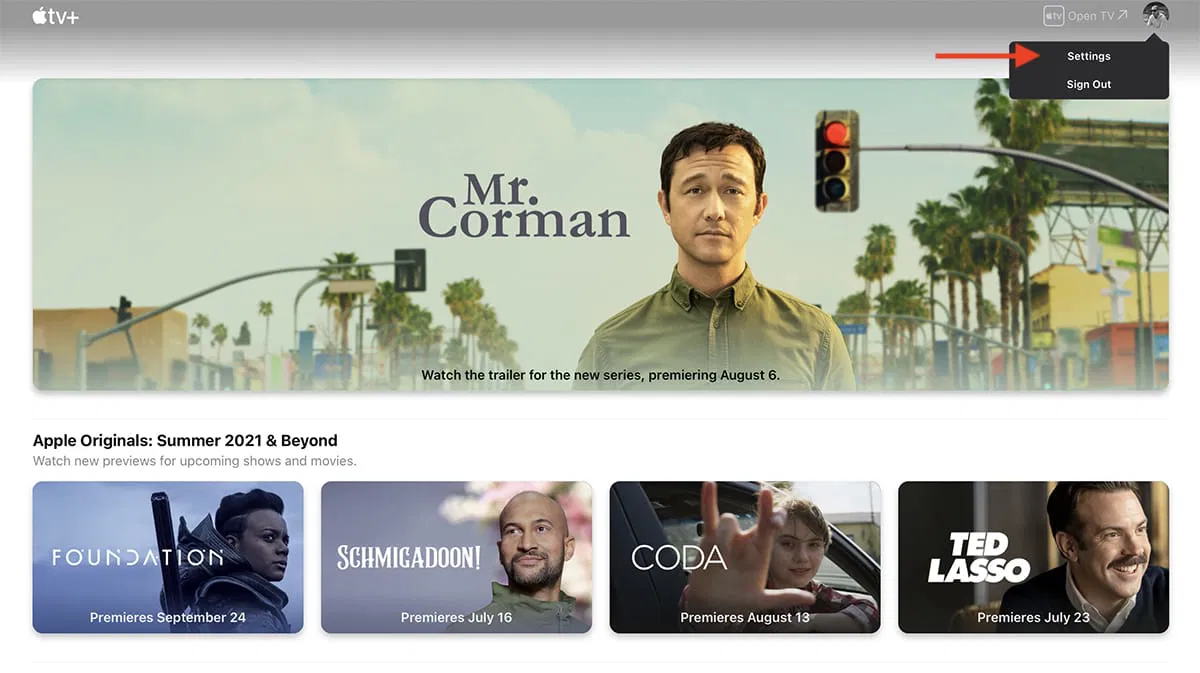Click Premieres September 24 on Foundation card
The width and height of the screenshot is (1200, 673).
coord(167,618)
